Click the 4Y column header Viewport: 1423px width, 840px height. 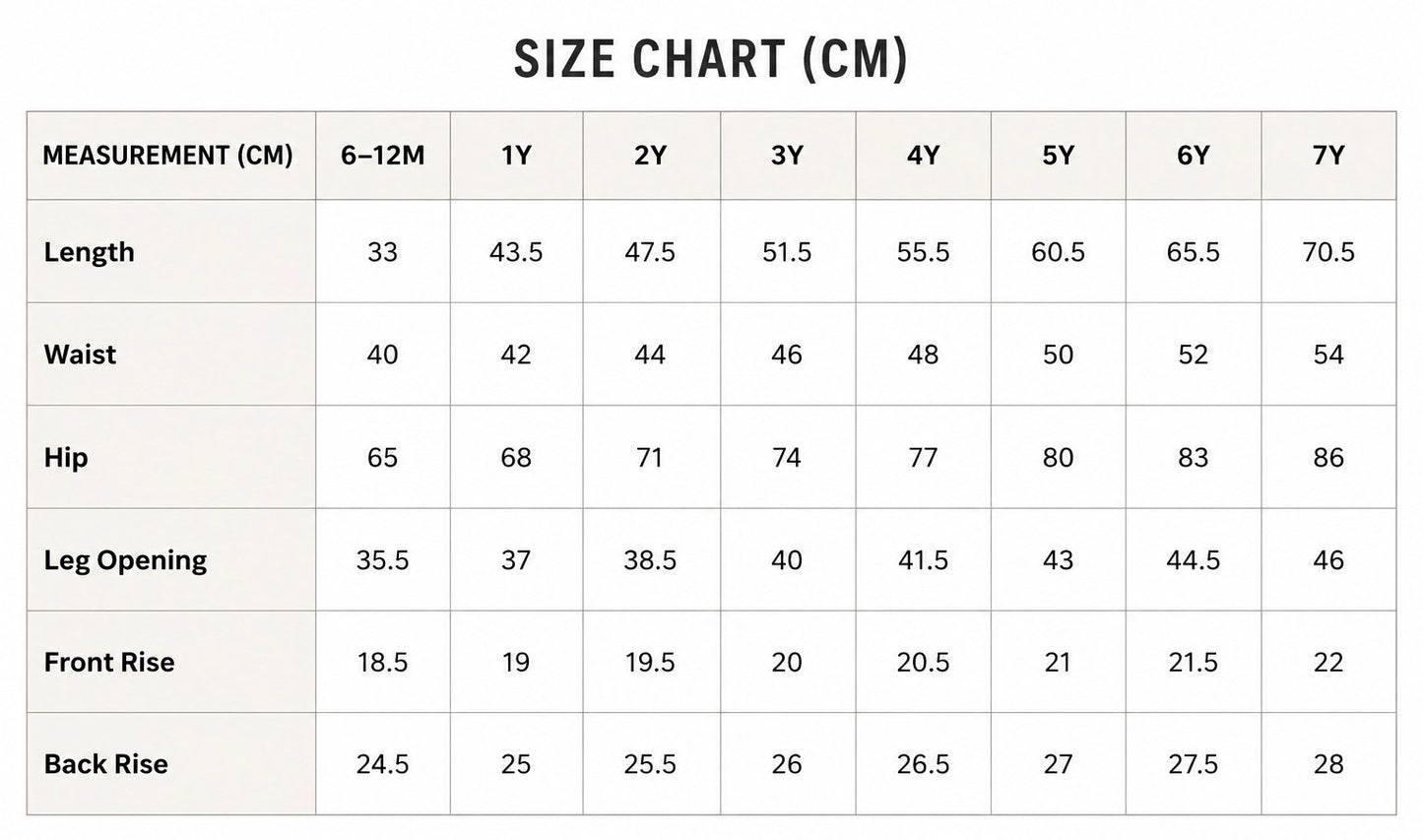coord(924,156)
